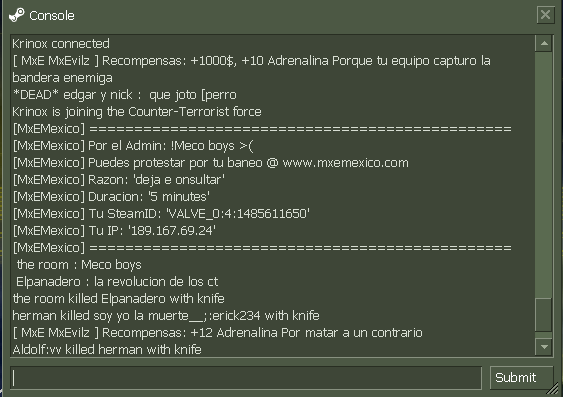Click the scrollbar up arrow
The height and width of the screenshot is (397, 563).
tap(544, 43)
